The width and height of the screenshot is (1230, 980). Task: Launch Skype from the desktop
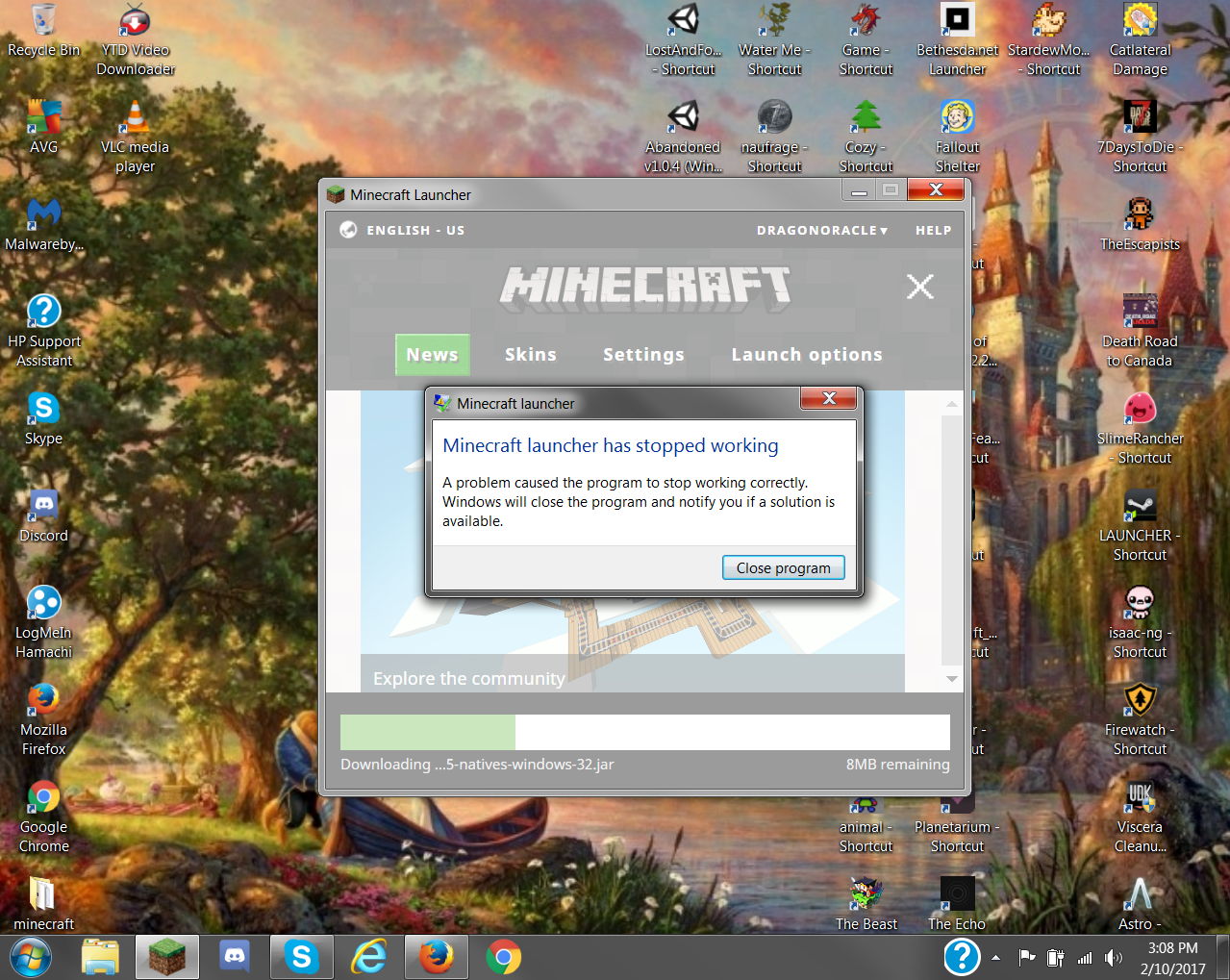pyautogui.click(x=43, y=418)
